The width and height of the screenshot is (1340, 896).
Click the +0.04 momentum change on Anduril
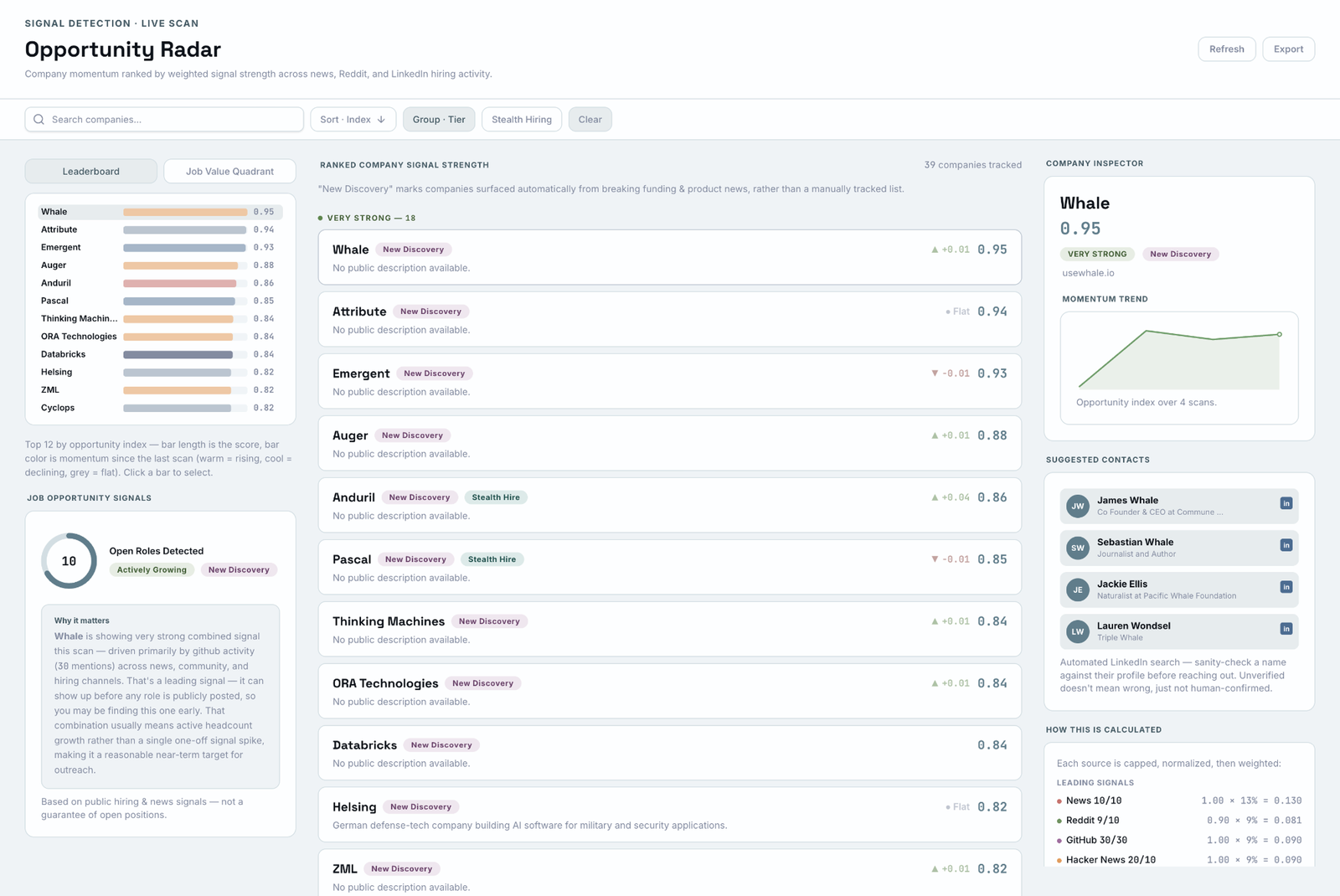tap(951, 497)
